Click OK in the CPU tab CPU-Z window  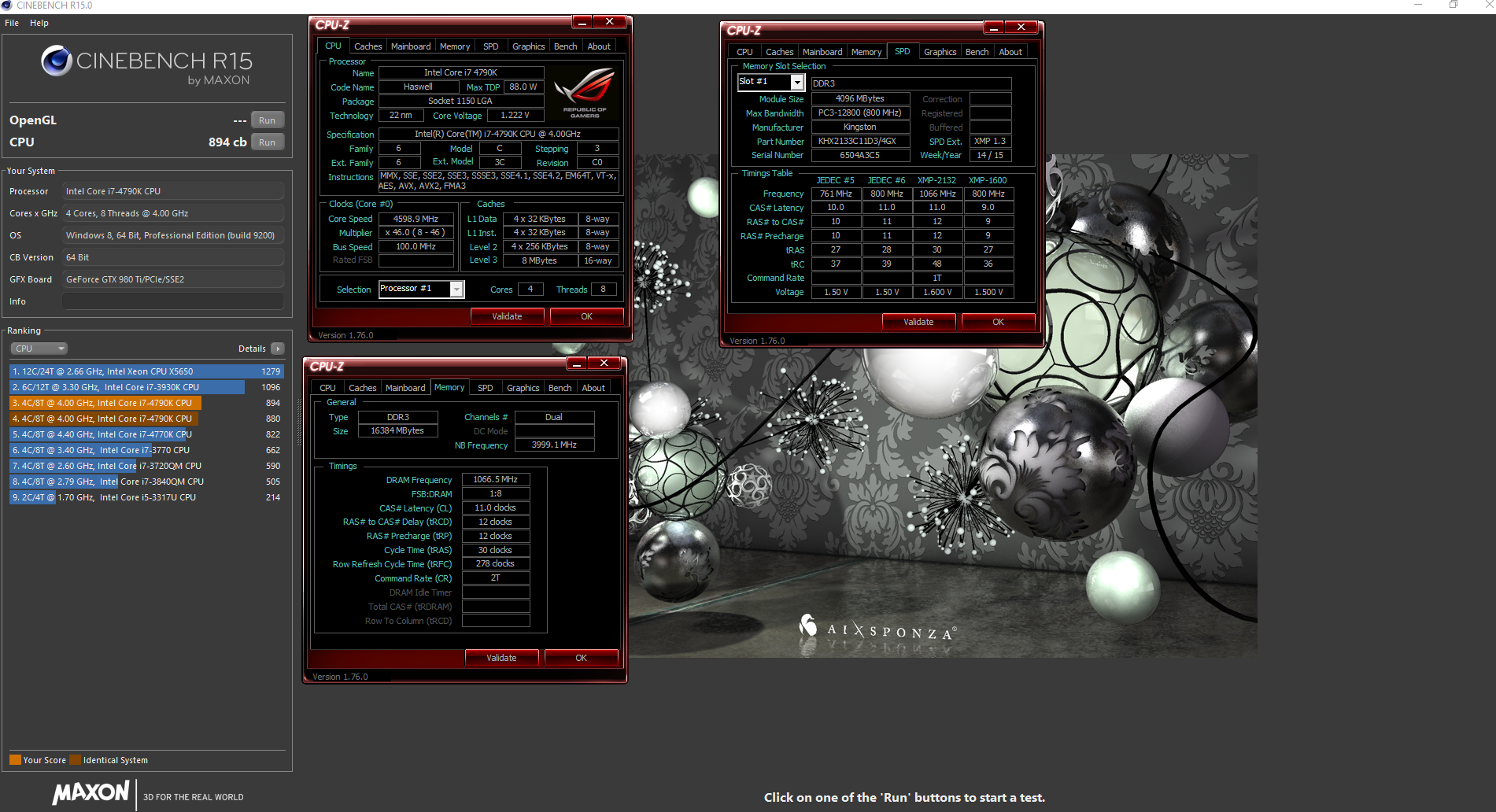coord(586,316)
